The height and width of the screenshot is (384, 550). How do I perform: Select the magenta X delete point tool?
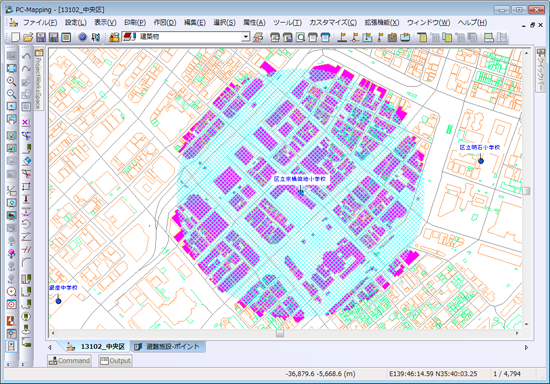(x=26, y=122)
